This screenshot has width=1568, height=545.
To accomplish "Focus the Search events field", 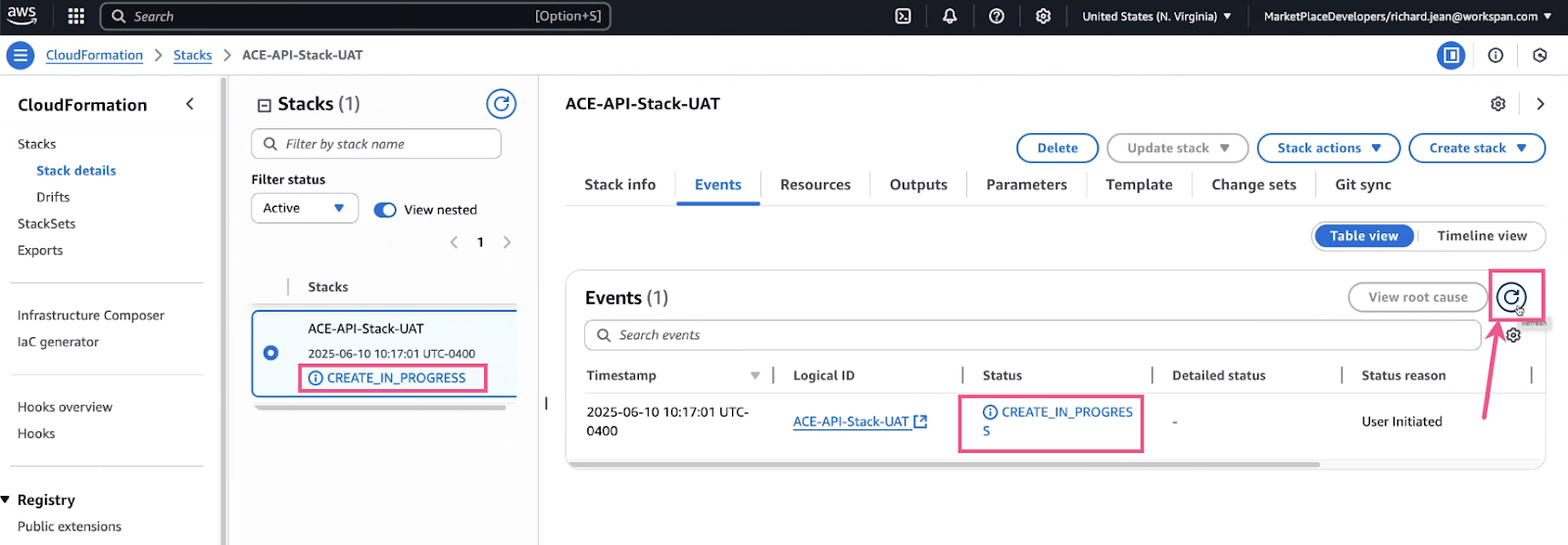I will tap(1033, 335).
